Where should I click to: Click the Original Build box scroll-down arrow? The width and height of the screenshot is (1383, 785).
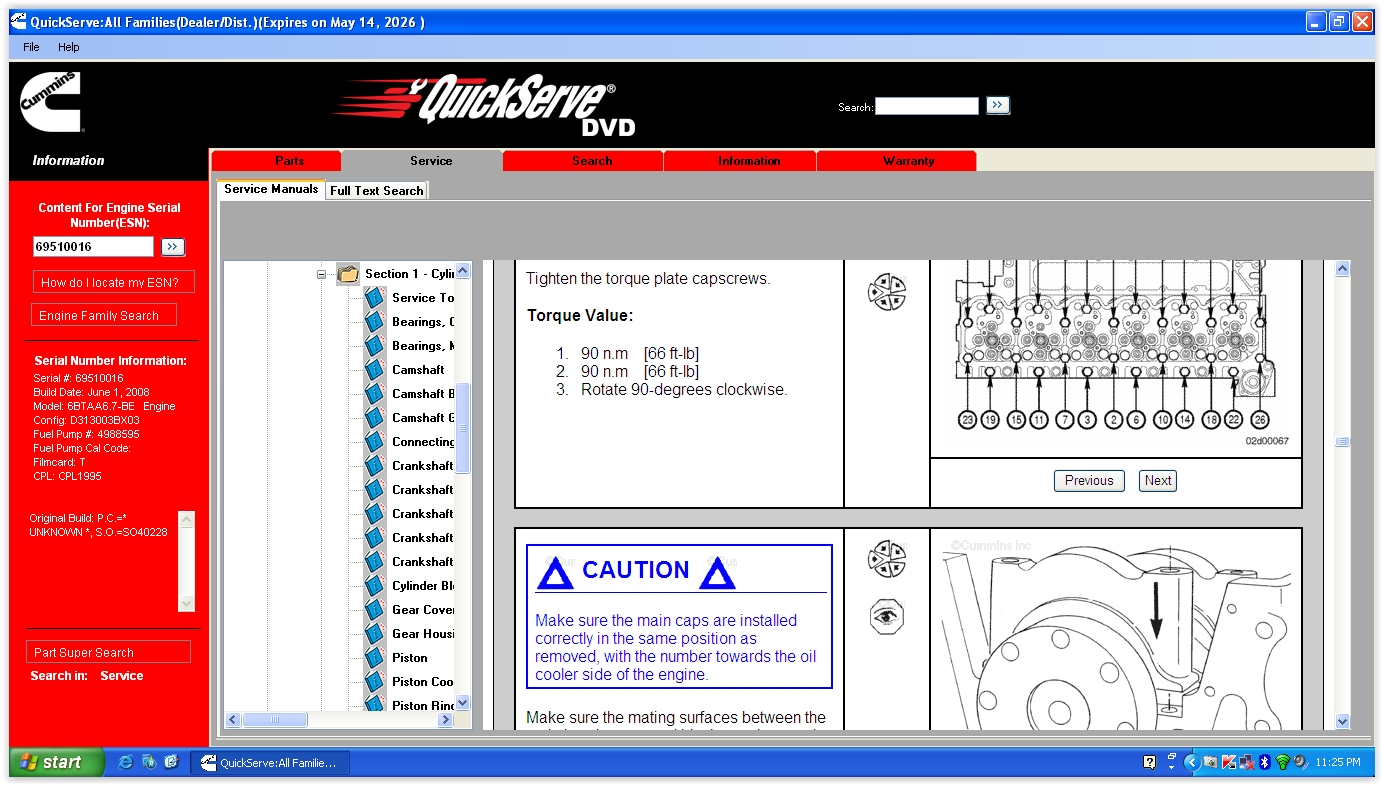(186, 603)
